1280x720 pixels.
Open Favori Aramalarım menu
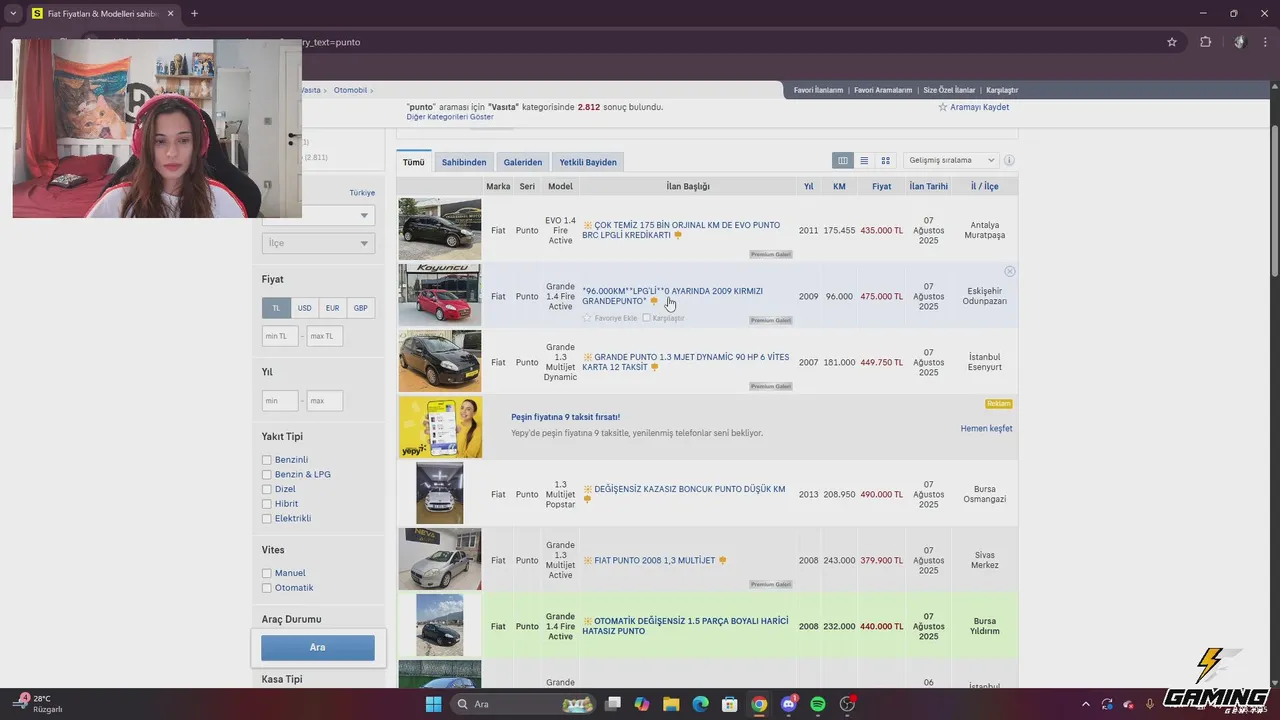pyautogui.click(x=883, y=90)
